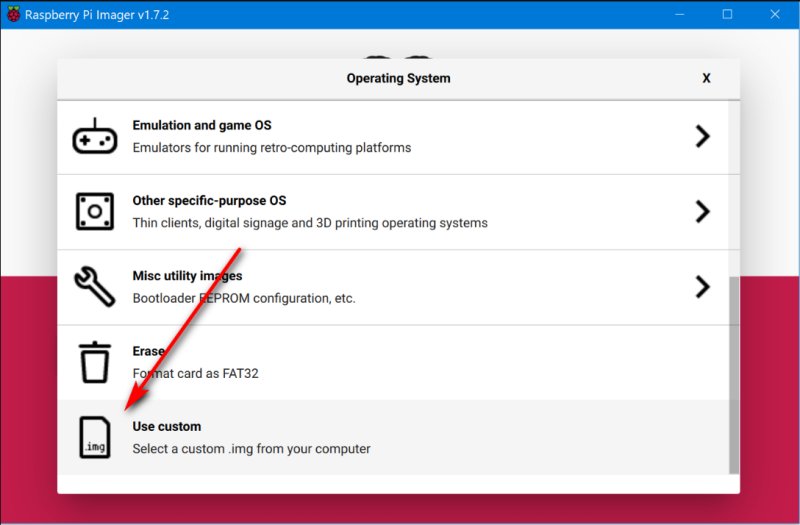Viewport: 800px width, 525px height.
Task: Click the gamepad icon for Emulation
Action: 95,137
